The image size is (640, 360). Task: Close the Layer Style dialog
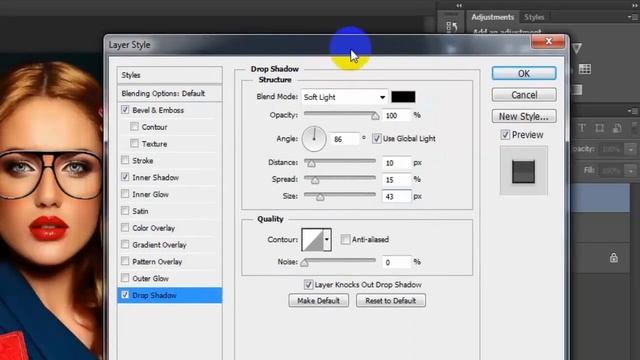(548, 41)
